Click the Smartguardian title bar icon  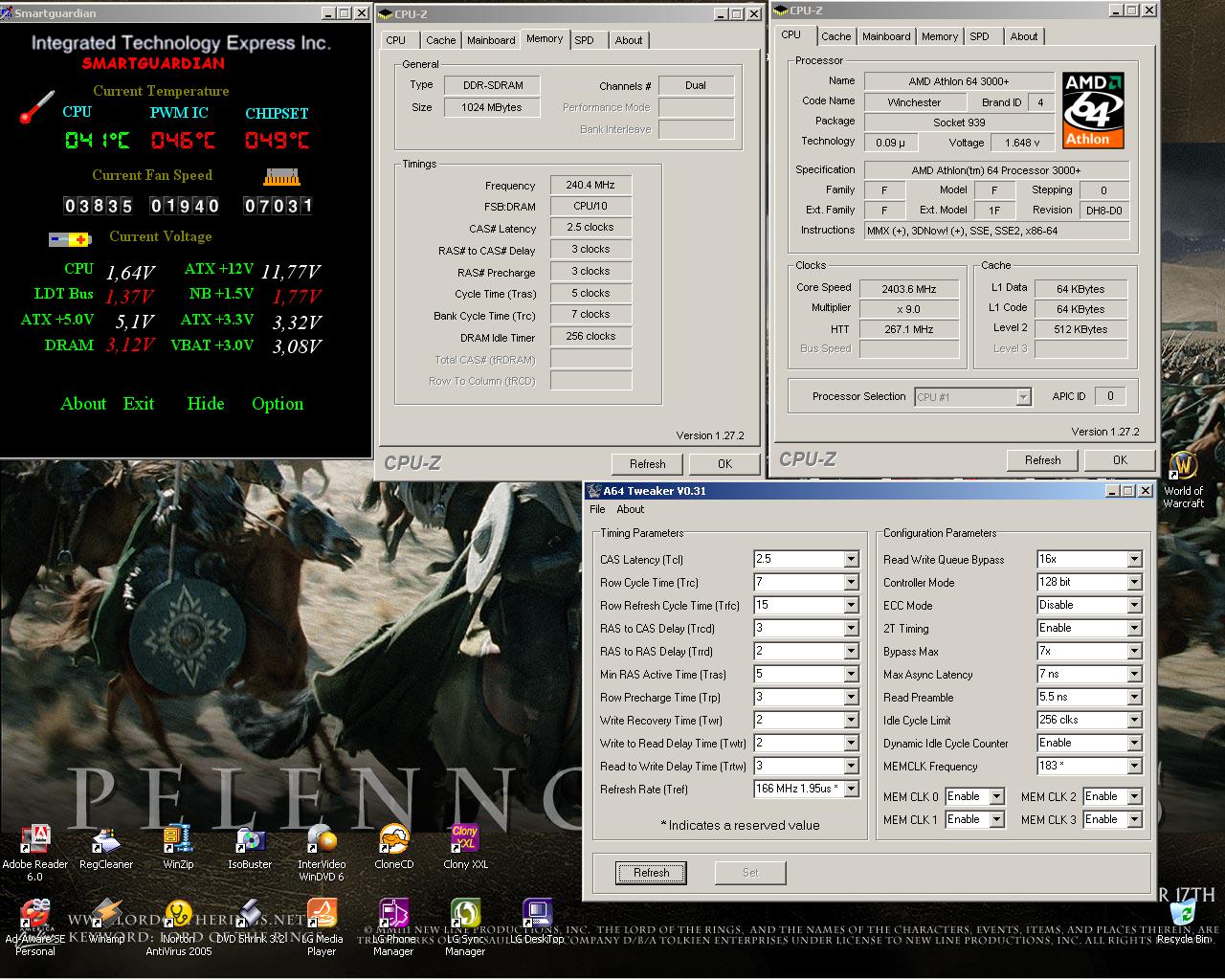click(7, 13)
